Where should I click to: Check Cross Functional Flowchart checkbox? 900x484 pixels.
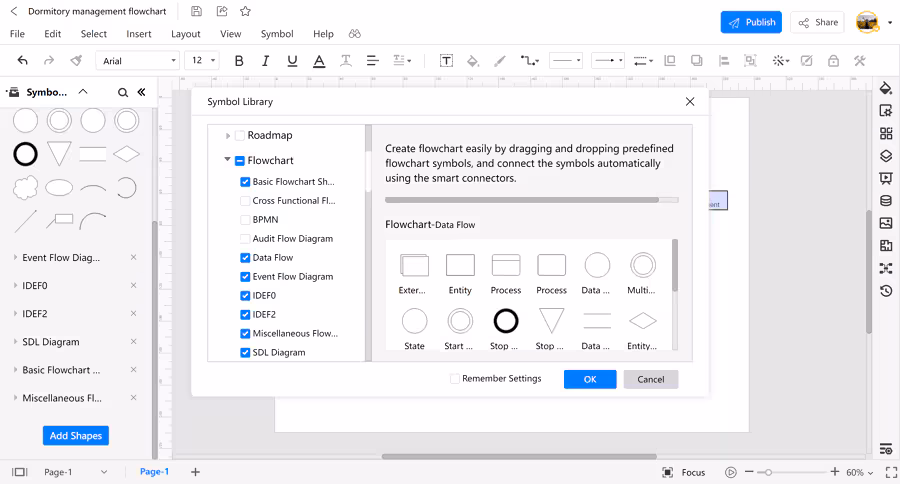coord(245,201)
